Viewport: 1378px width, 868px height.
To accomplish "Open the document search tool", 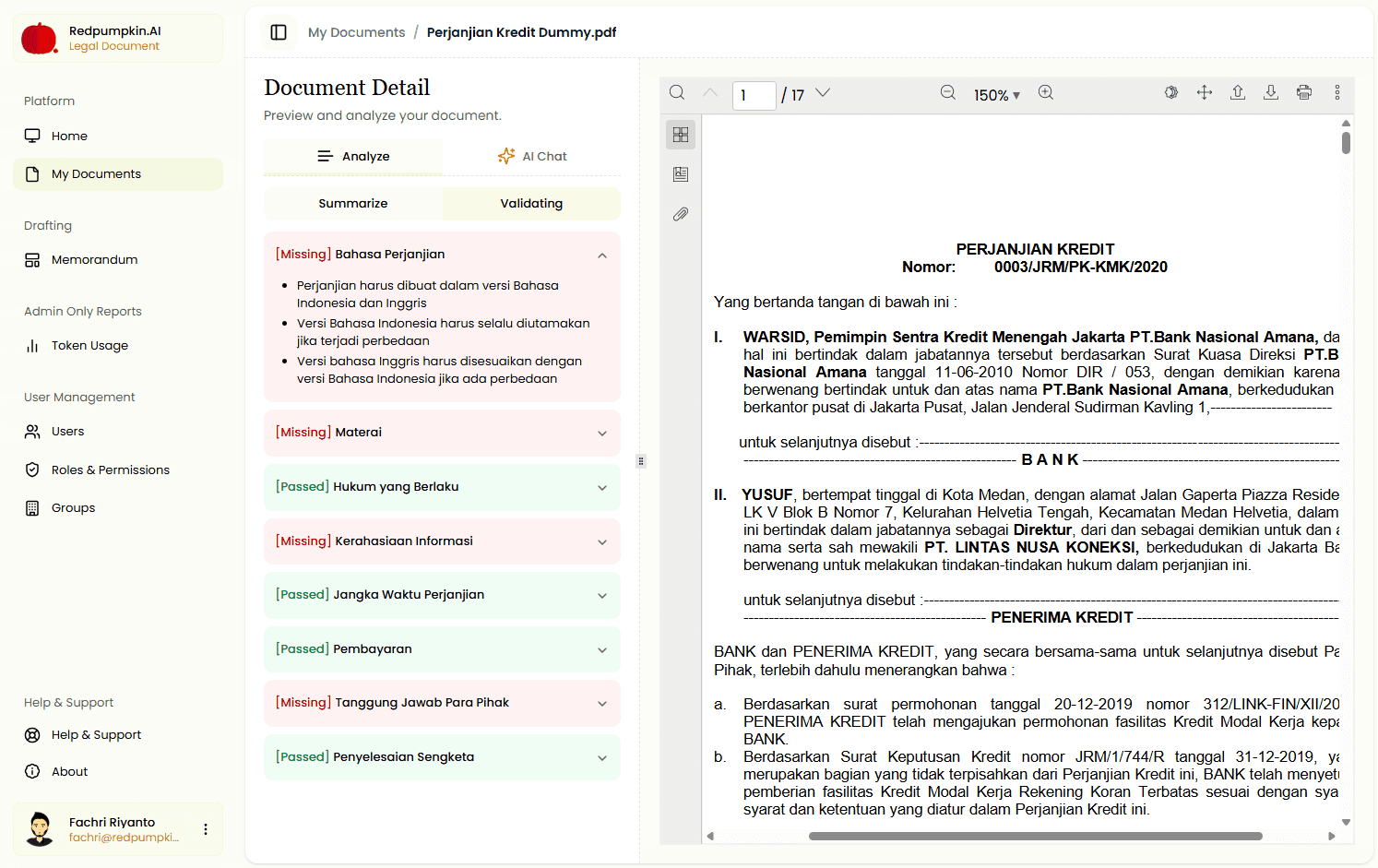I will pyautogui.click(x=677, y=92).
